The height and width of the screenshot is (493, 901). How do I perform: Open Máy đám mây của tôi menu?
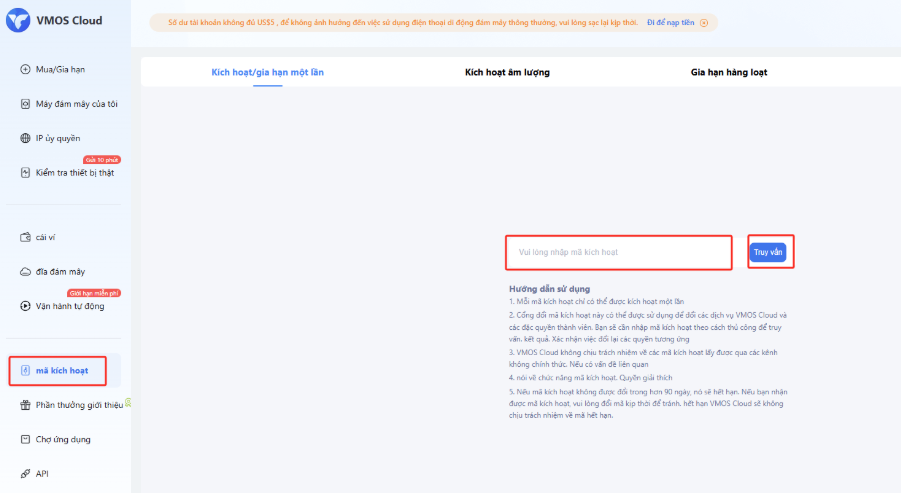76,104
